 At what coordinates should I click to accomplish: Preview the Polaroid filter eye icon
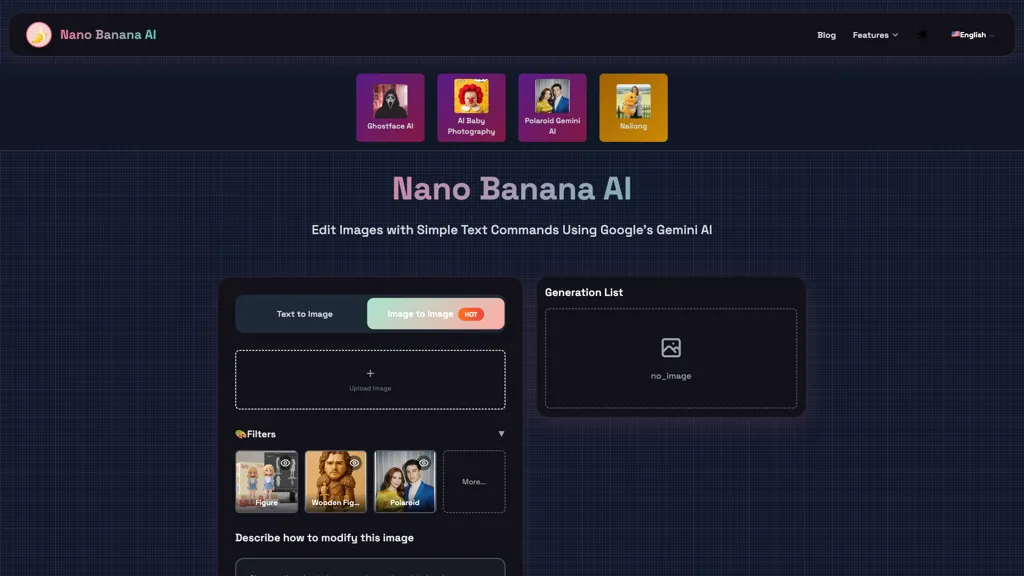(424, 463)
